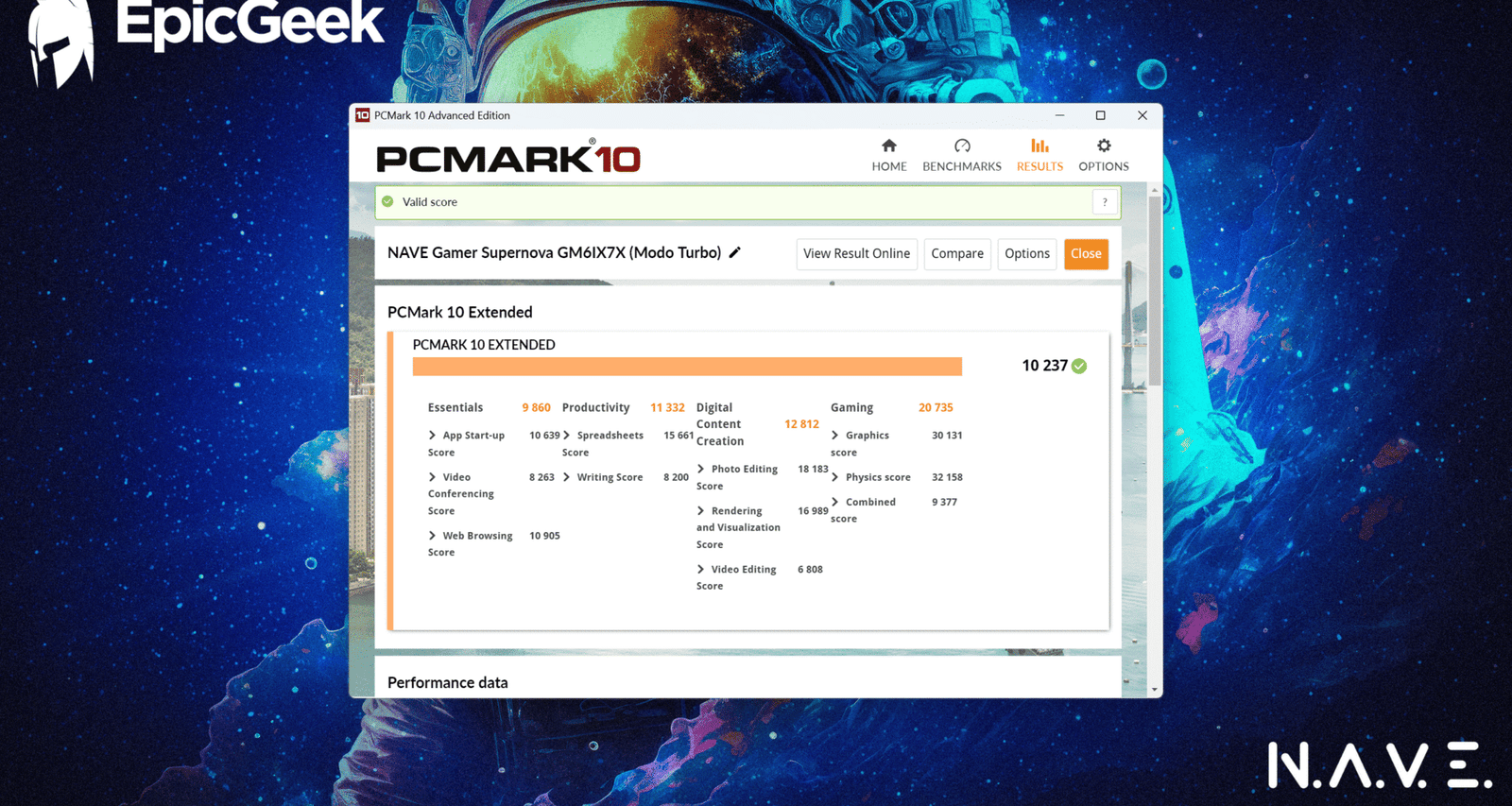Click the Performance data heading
Viewport: 1512px width, 806px height.
[x=448, y=682]
